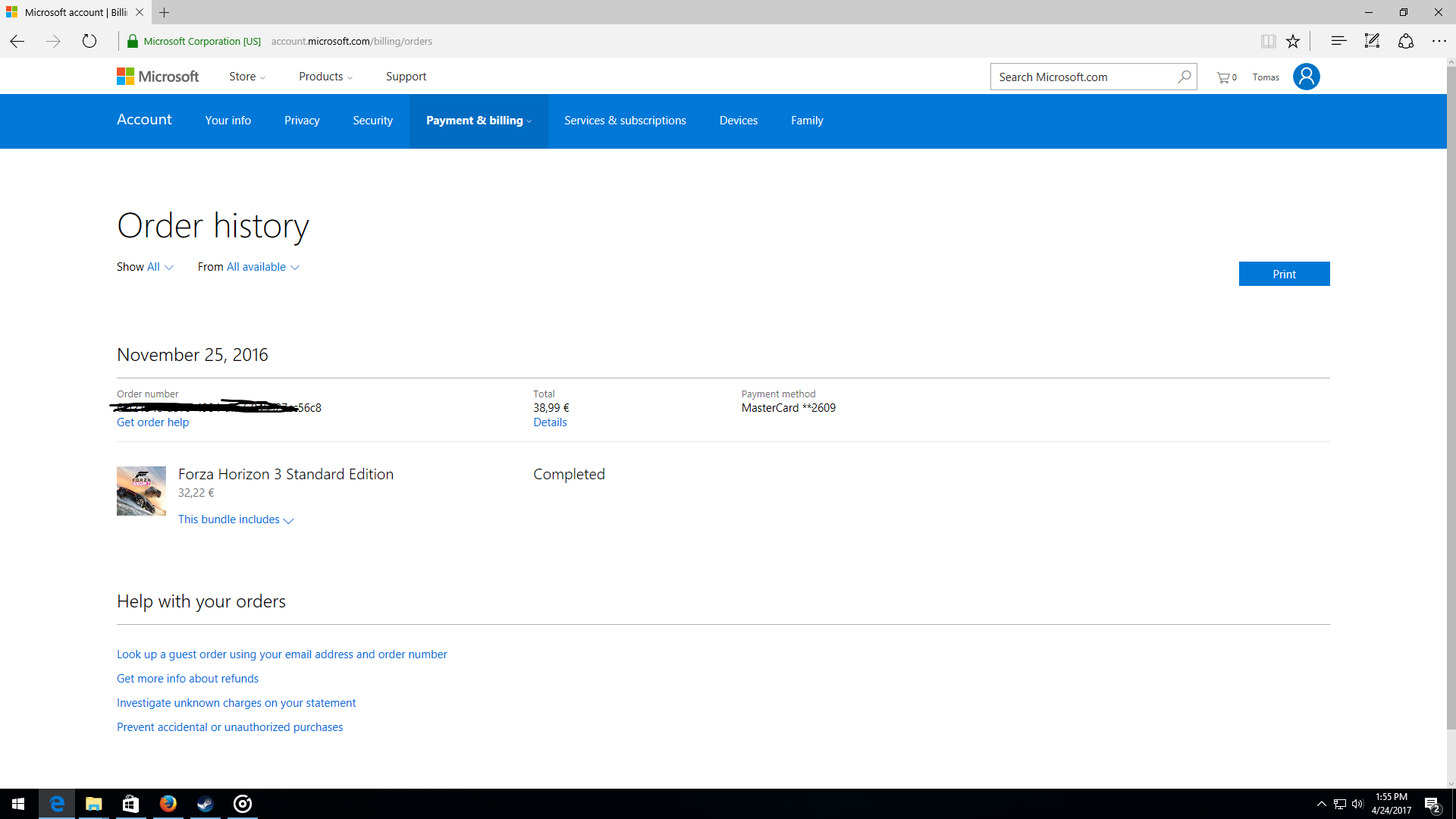Viewport: 1456px width, 819px height.
Task: Close the Microsoft account tab
Action: 140,12
